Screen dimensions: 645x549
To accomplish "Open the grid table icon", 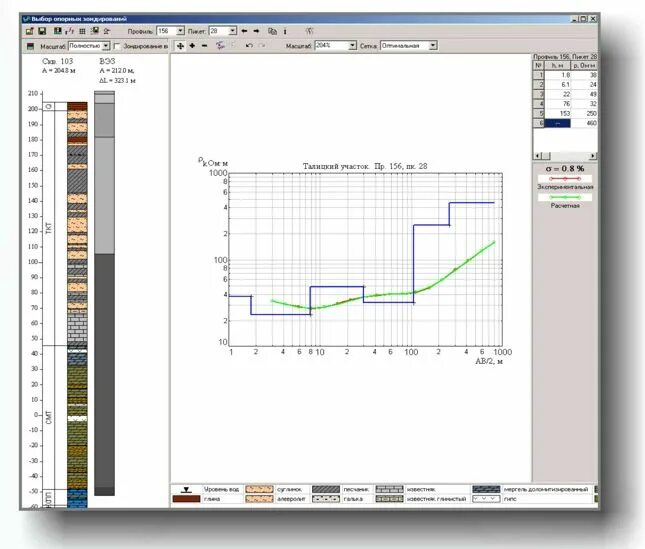I will [x=82, y=31].
